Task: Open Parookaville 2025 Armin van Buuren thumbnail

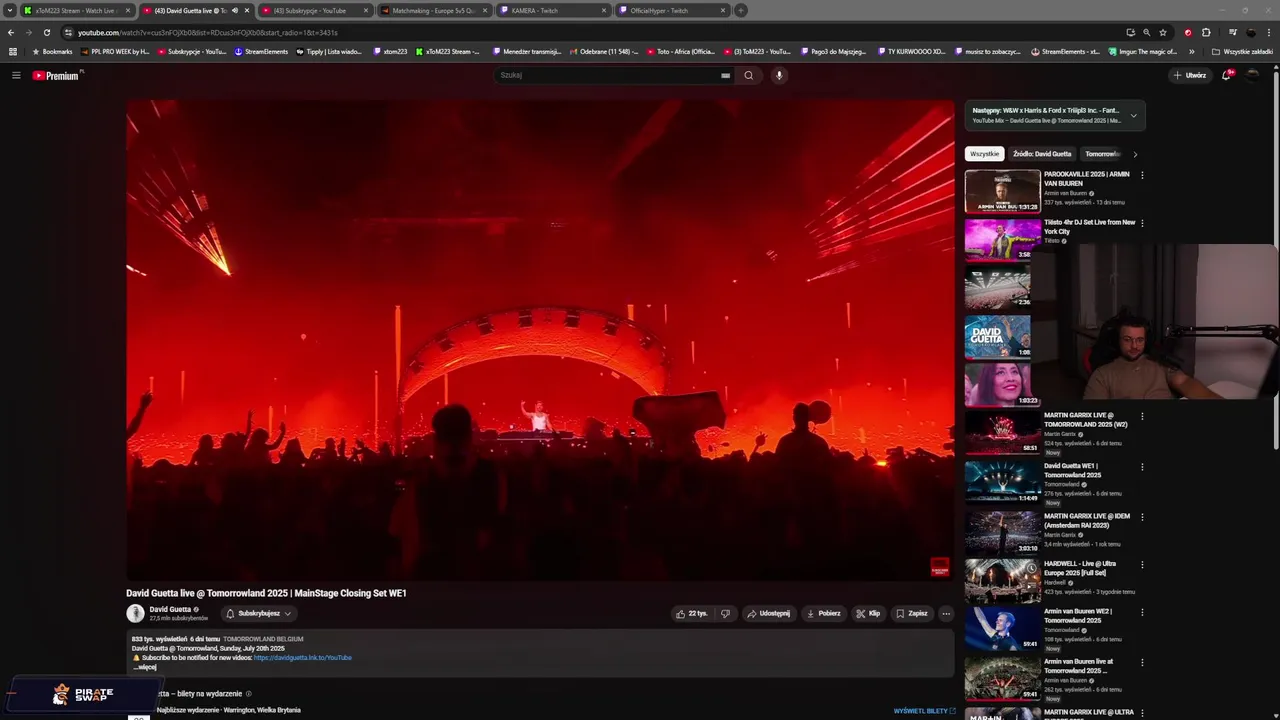Action: tap(1002, 191)
